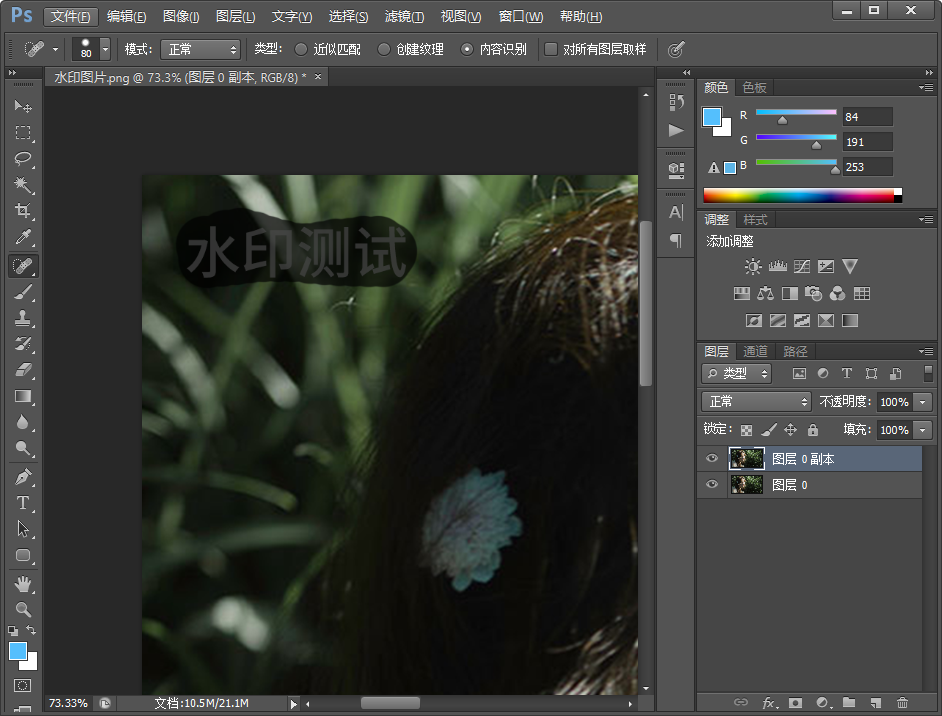Viewport: 942px width, 716px height.
Task: Open the 滤镜 menu
Action: [404, 17]
